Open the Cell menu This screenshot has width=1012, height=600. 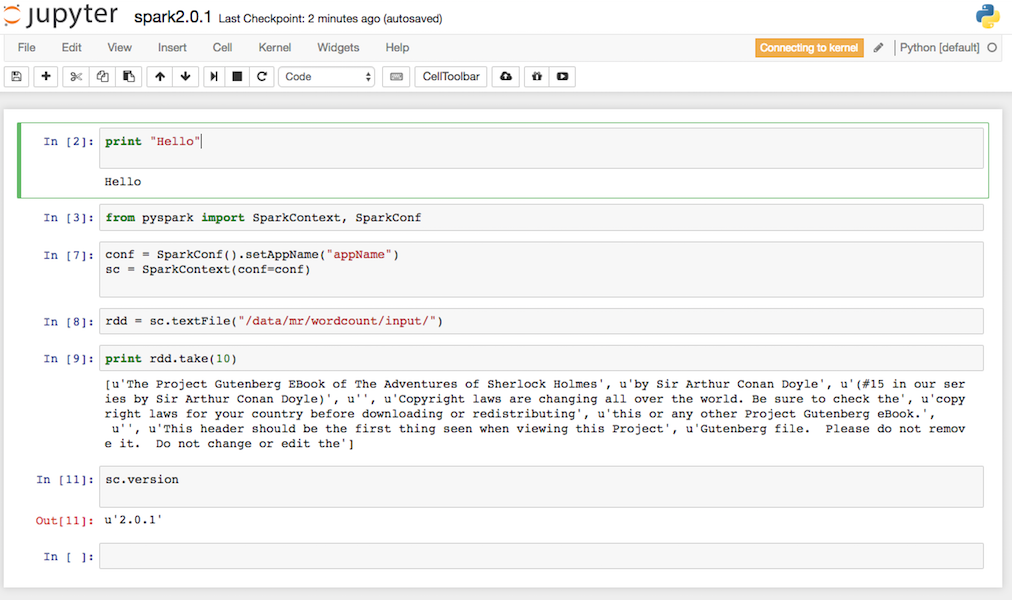pos(223,48)
